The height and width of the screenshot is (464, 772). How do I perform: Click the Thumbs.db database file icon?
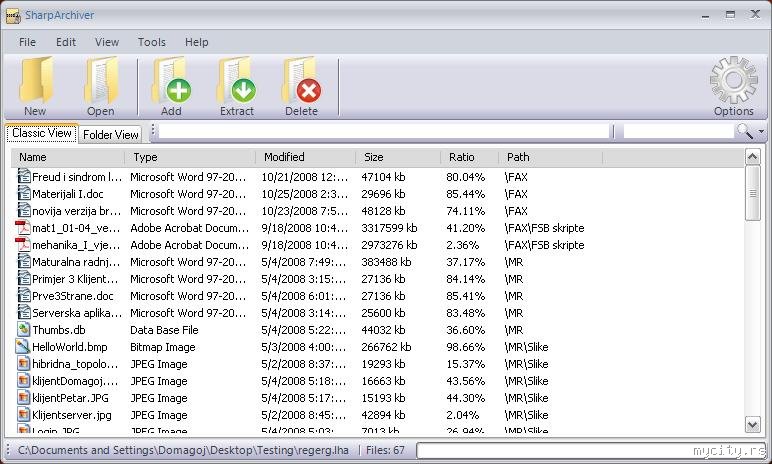[x=24, y=330]
